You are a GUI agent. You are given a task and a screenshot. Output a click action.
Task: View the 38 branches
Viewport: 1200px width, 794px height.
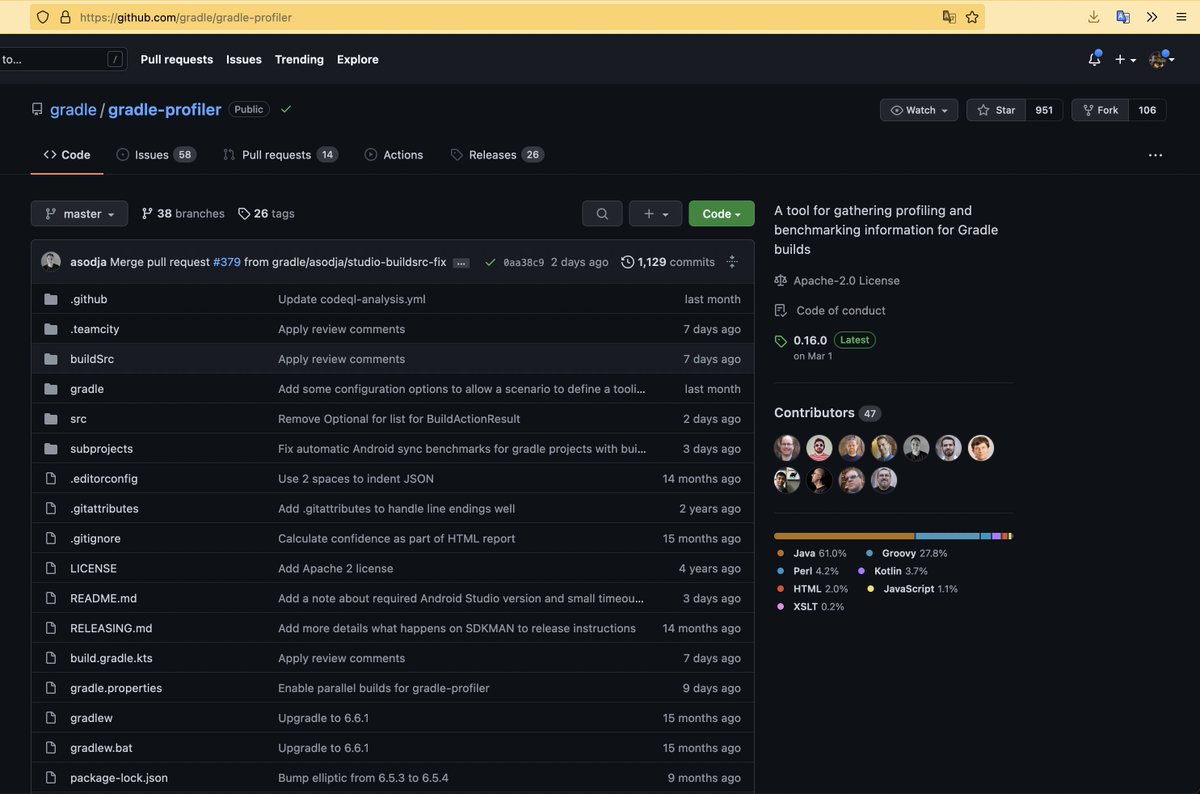[183, 214]
